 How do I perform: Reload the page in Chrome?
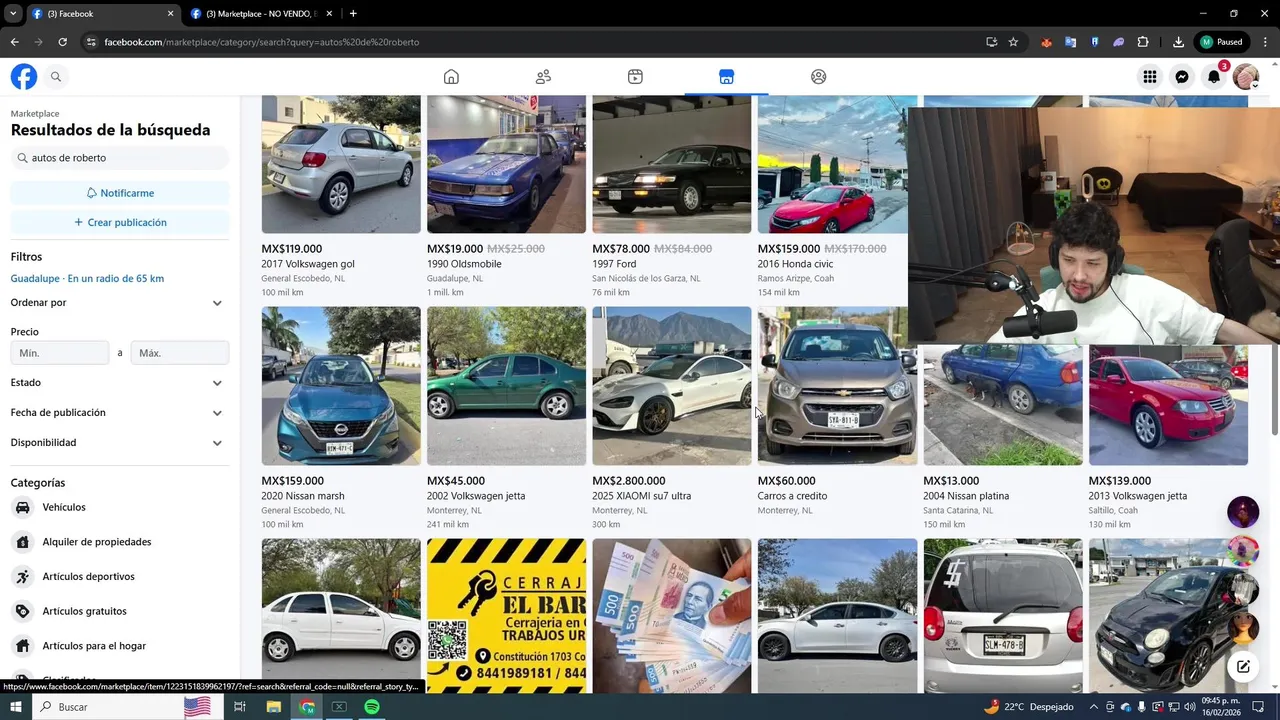62,42
